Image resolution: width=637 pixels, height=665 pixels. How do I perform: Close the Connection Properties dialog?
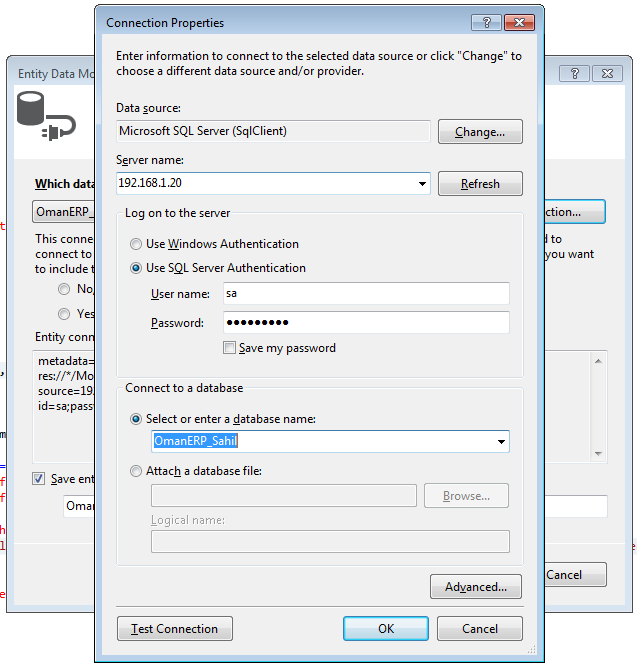519,22
